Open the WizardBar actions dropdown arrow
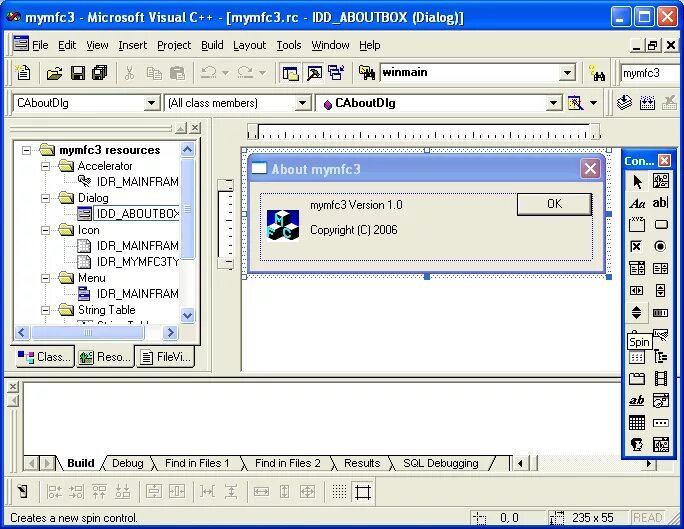684x529 pixels. point(593,103)
